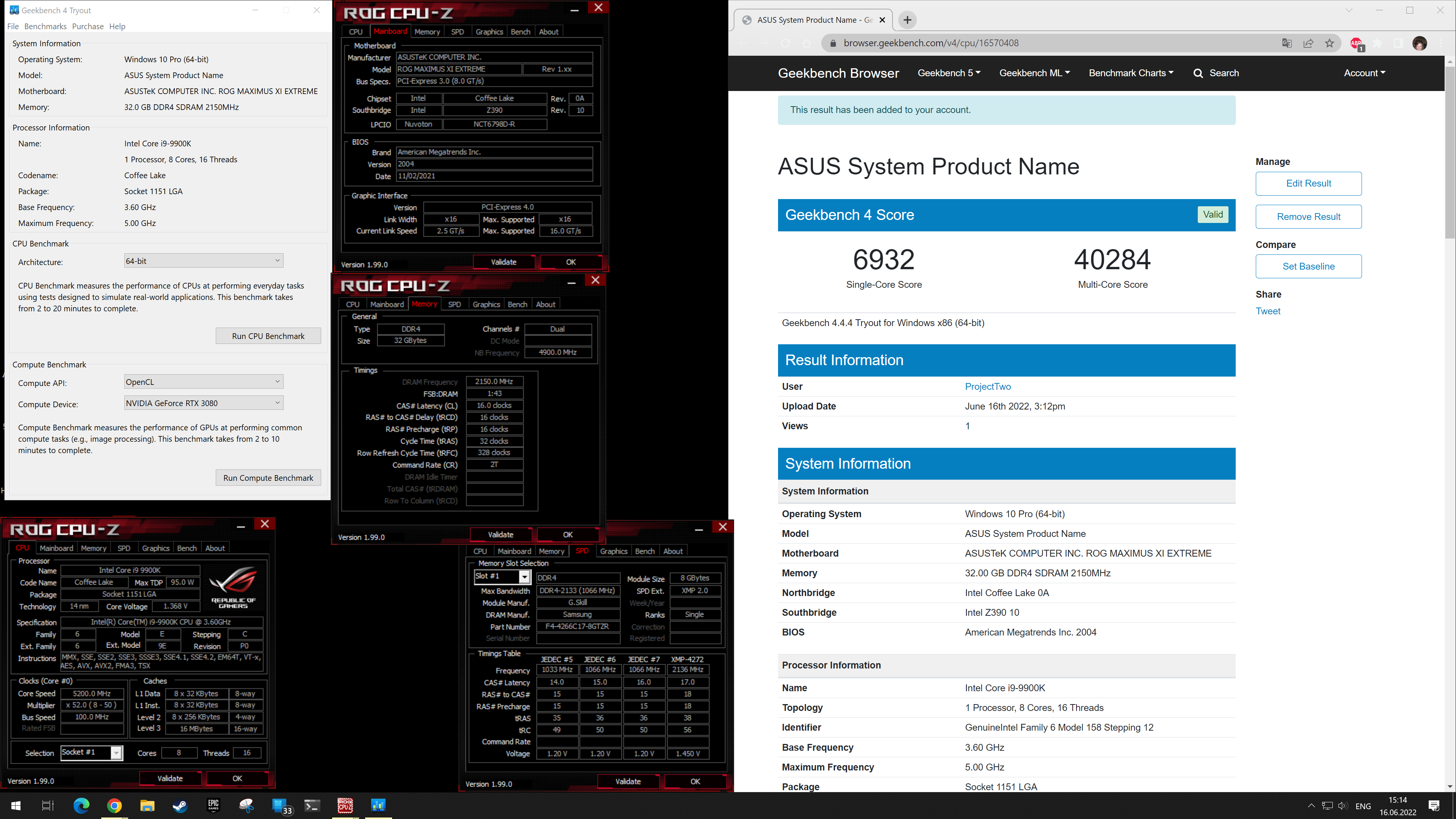Click Edit Result button
The height and width of the screenshot is (819, 1456).
1309,183
